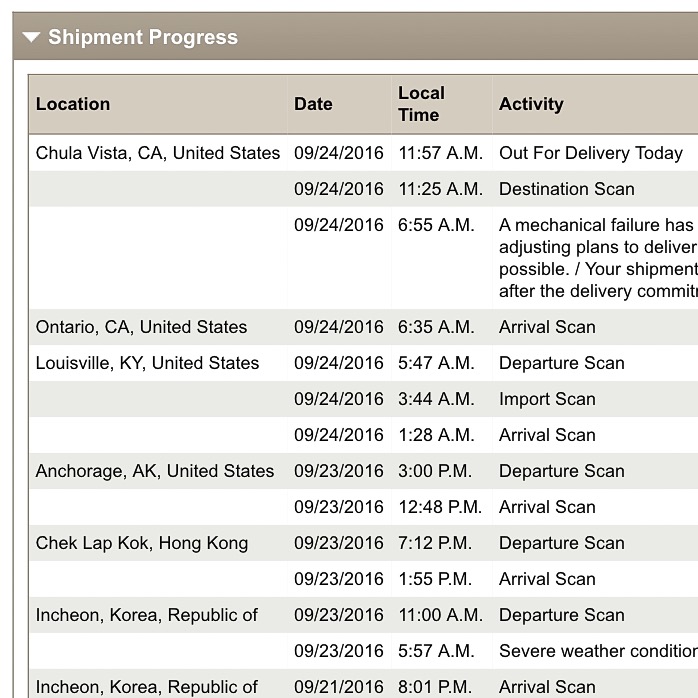
Task: Click the 09/21/2016 date cell
Action: tap(338, 687)
